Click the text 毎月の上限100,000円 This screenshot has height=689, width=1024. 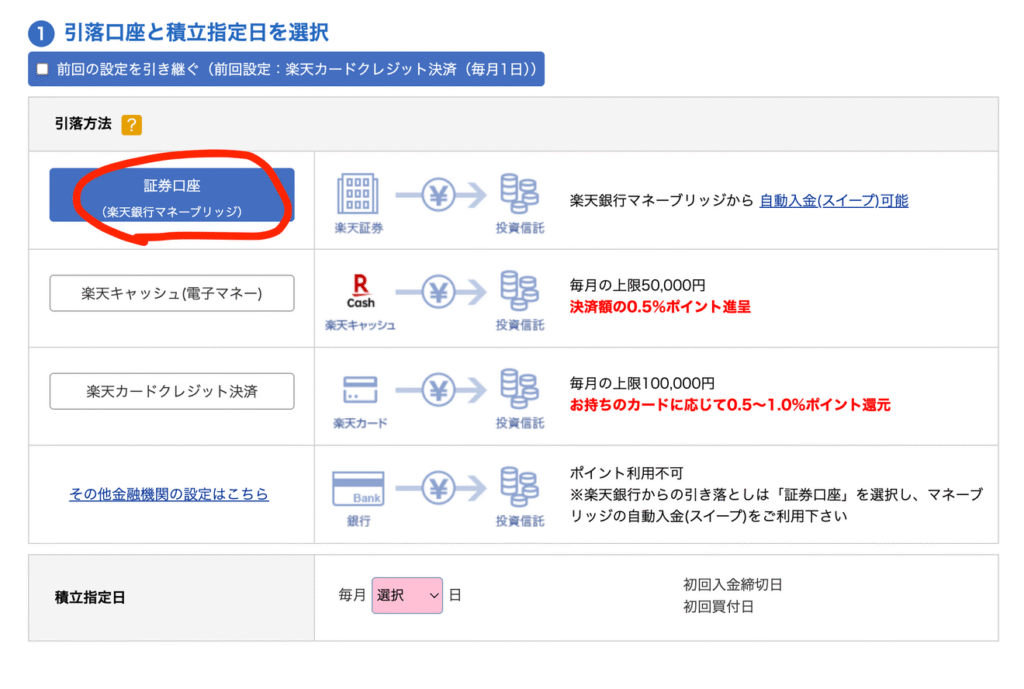[x=642, y=383]
